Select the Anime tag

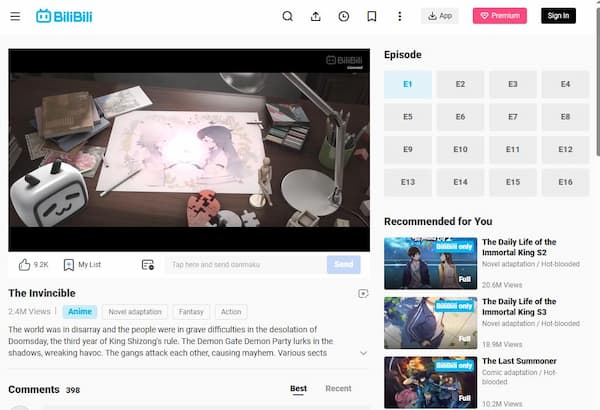80,312
